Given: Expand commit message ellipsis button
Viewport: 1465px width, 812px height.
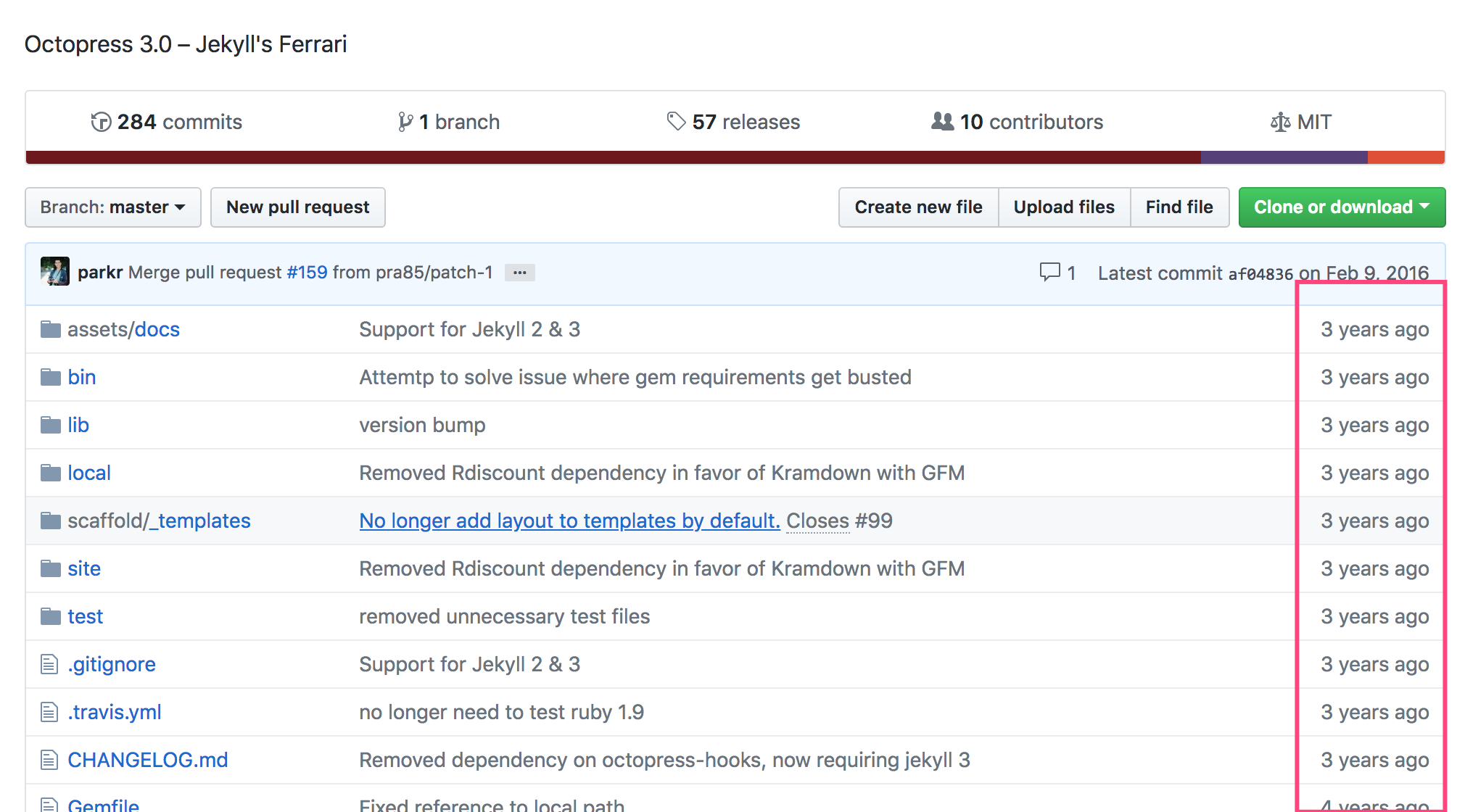Looking at the screenshot, I should tap(519, 273).
